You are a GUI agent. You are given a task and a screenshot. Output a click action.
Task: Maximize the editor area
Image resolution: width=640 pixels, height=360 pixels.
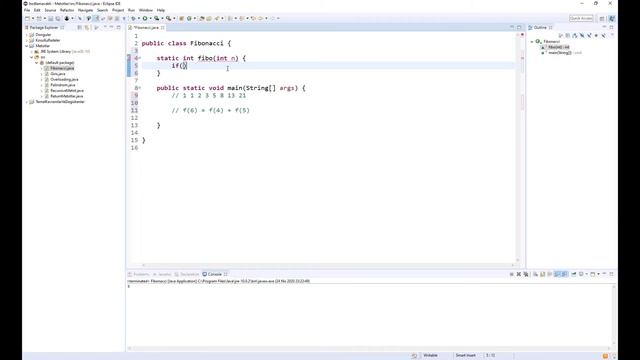519,27
